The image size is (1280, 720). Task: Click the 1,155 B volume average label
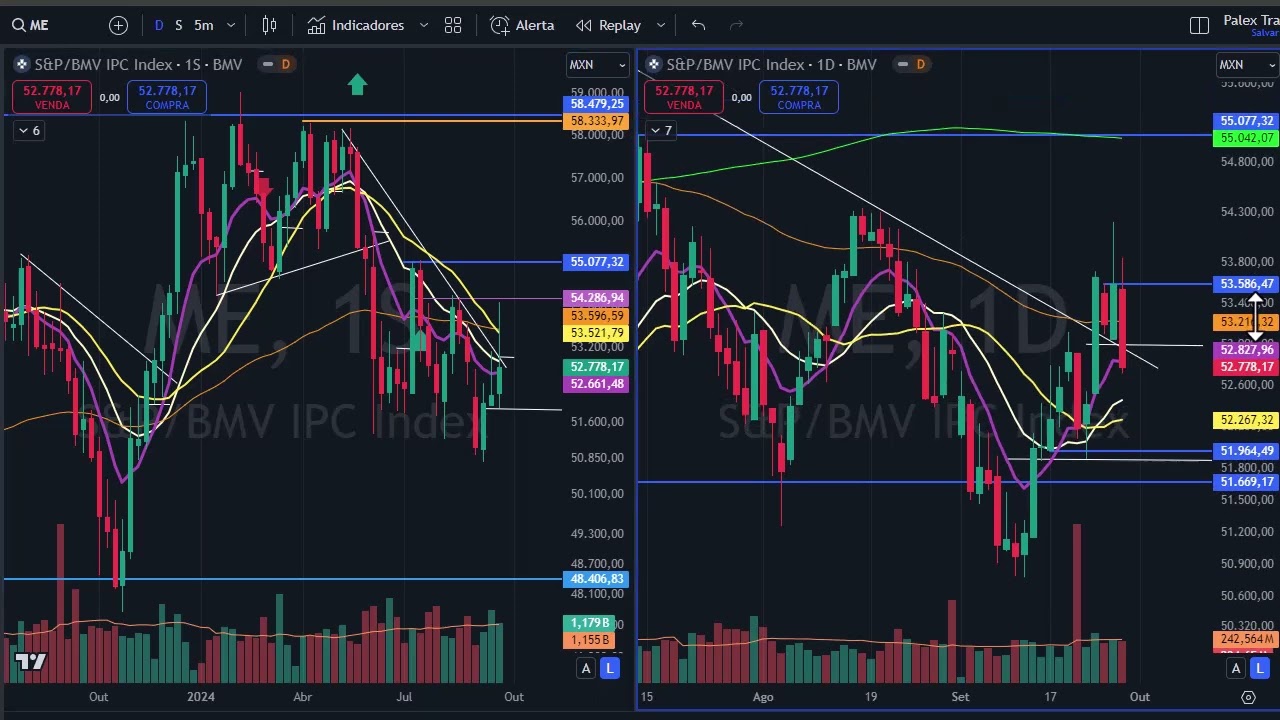pos(590,640)
